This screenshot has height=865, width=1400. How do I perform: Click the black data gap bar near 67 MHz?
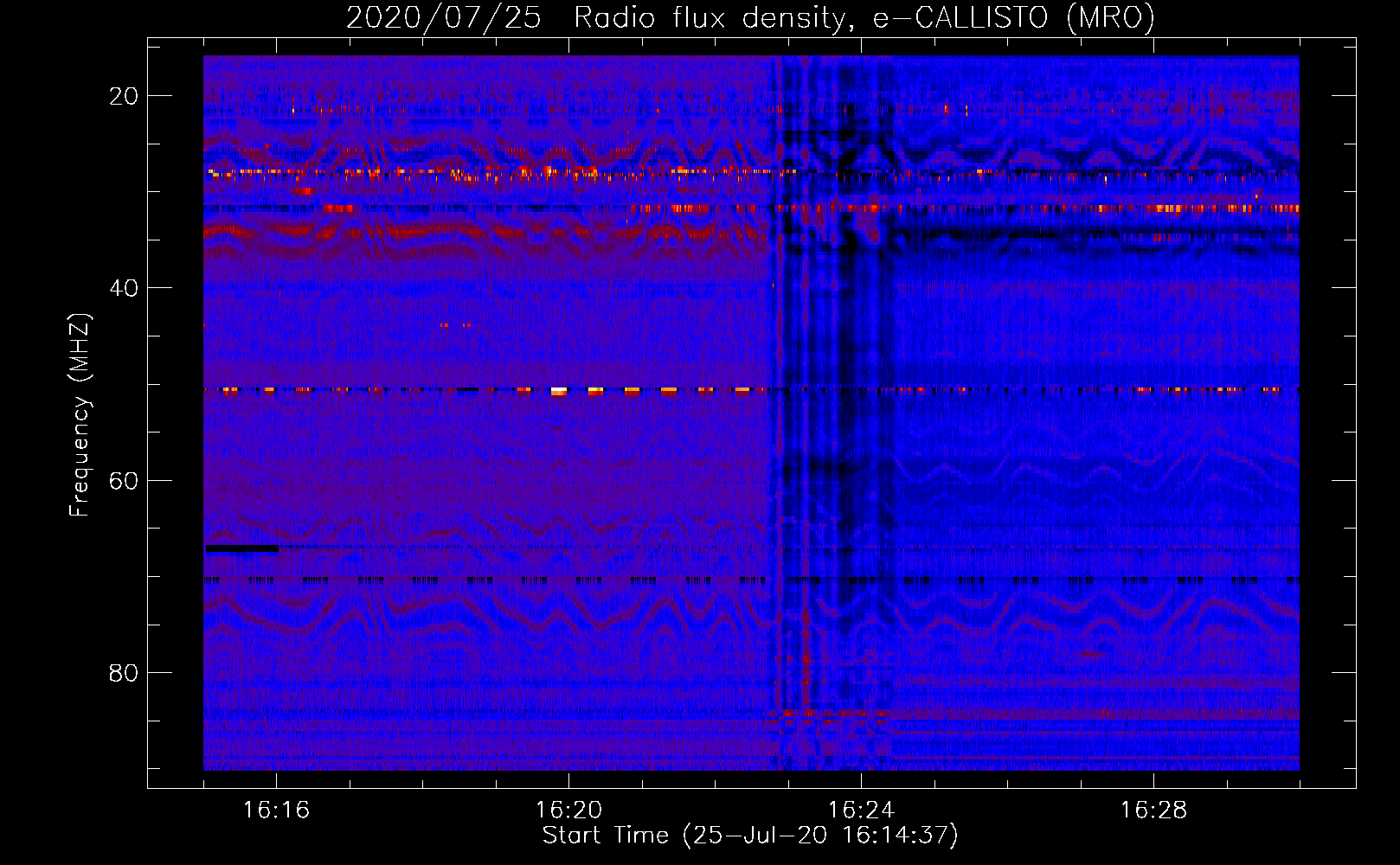tap(242, 548)
